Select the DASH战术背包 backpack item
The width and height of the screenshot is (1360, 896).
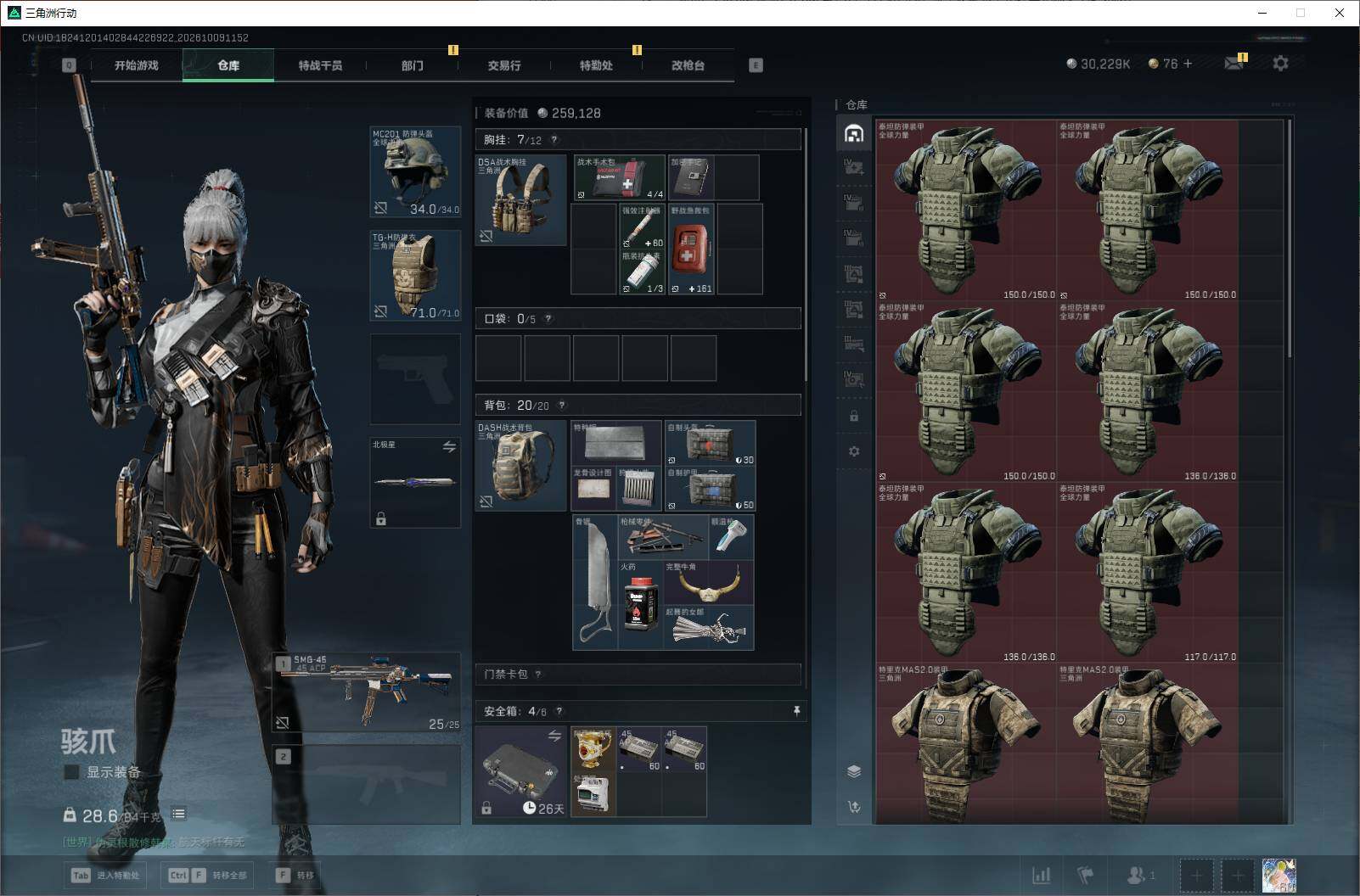tap(520, 465)
